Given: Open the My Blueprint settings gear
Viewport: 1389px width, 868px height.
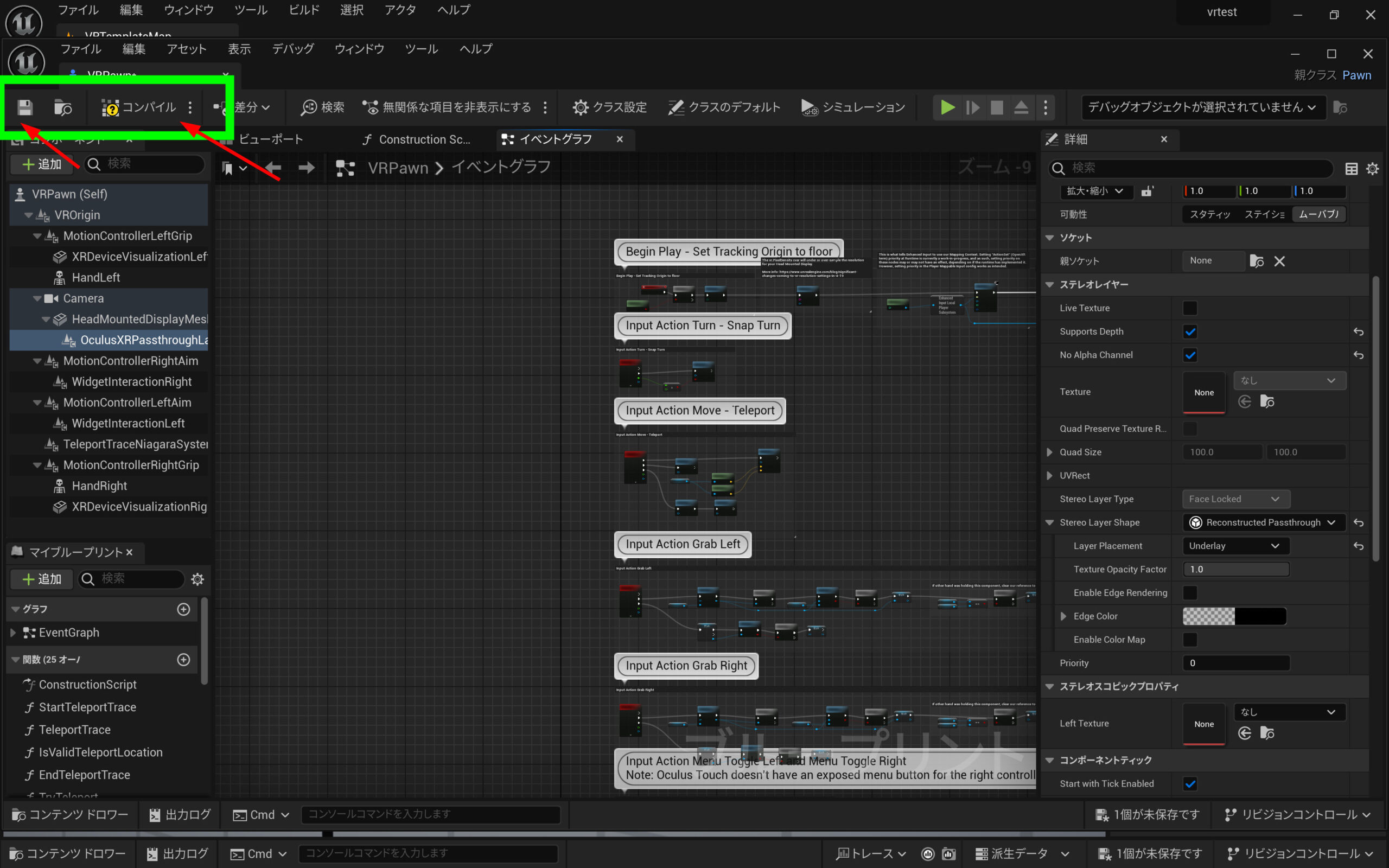Looking at the screenshot, I should (x=197, y=579).
